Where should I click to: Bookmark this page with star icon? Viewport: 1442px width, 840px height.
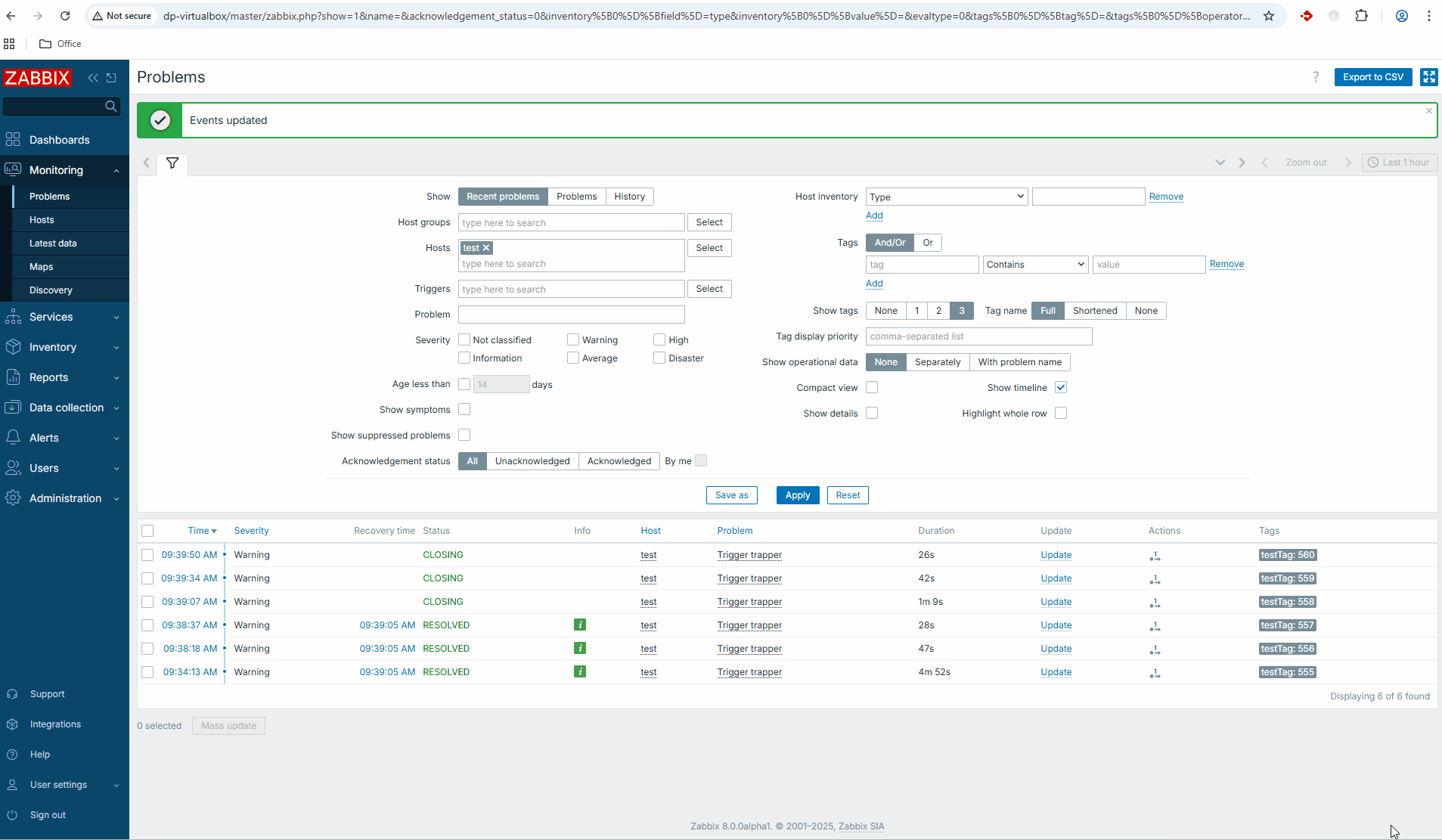click(x=1269, y=16)
